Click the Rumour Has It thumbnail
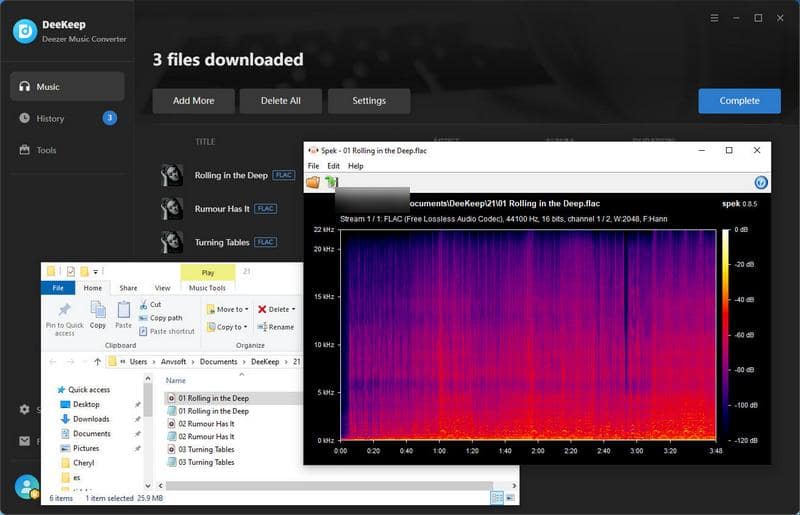 tap(172, 209)
